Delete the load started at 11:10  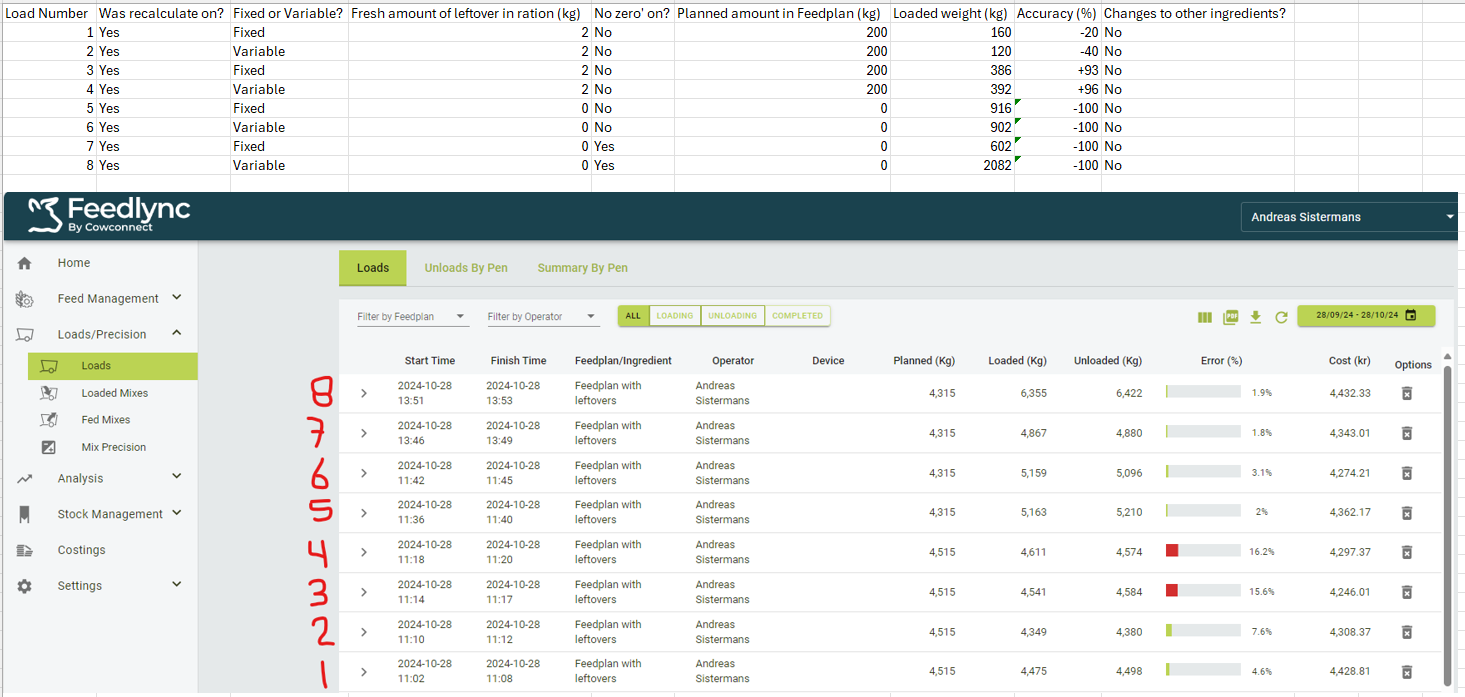point(1406,632)
